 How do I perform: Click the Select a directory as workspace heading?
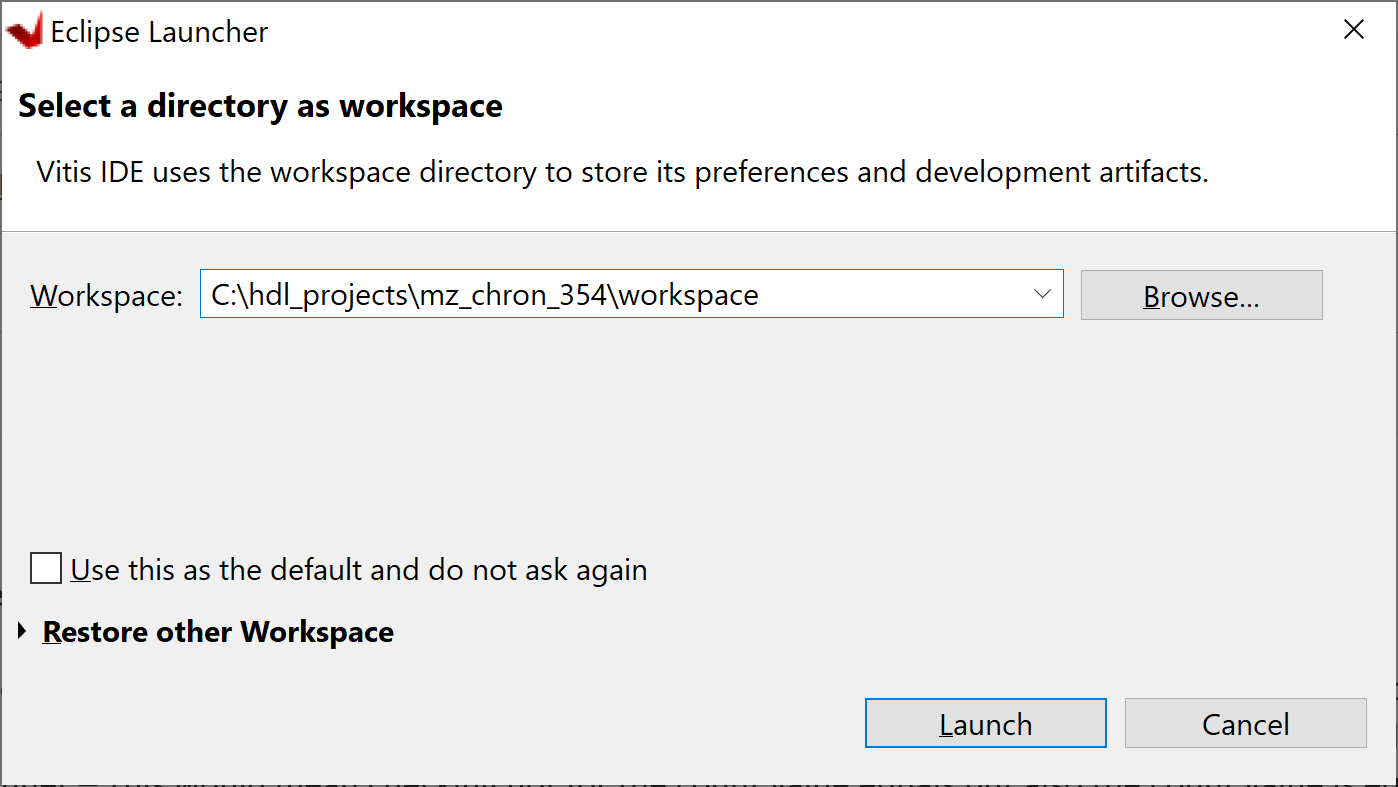coord(260,105)
